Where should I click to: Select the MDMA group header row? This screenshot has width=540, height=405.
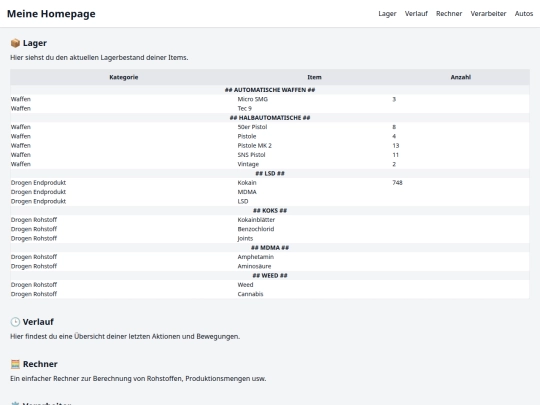point(270,248)
